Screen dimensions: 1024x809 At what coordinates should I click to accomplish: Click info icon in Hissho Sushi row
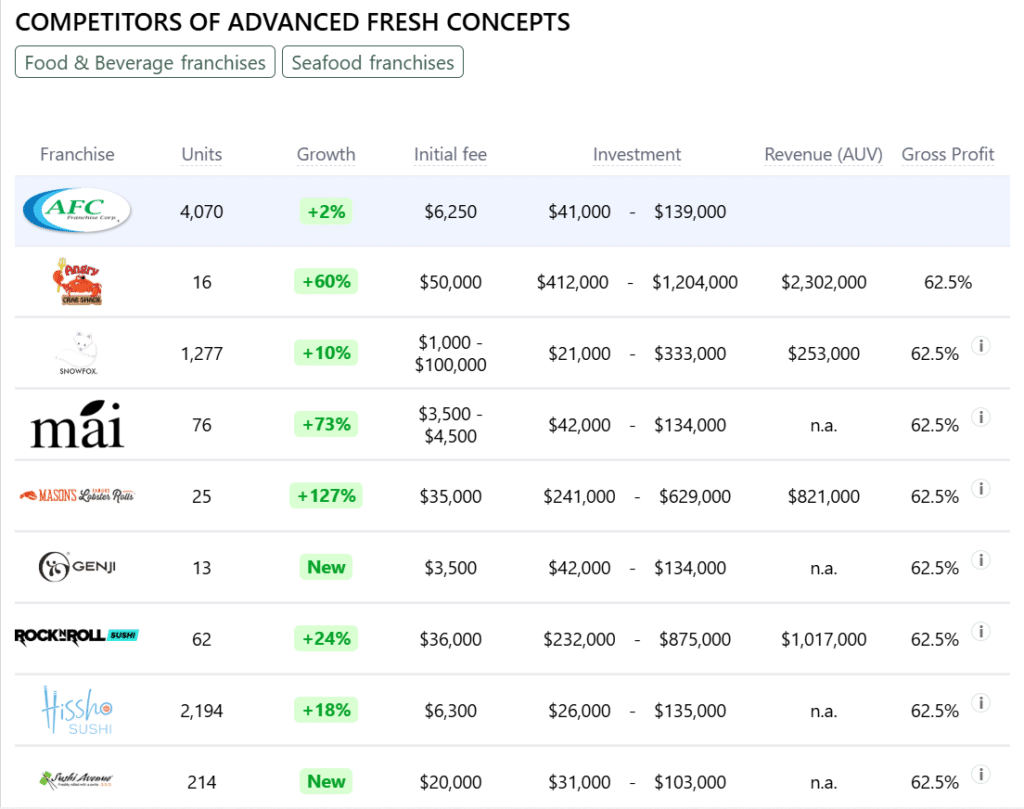coord(981,703)
